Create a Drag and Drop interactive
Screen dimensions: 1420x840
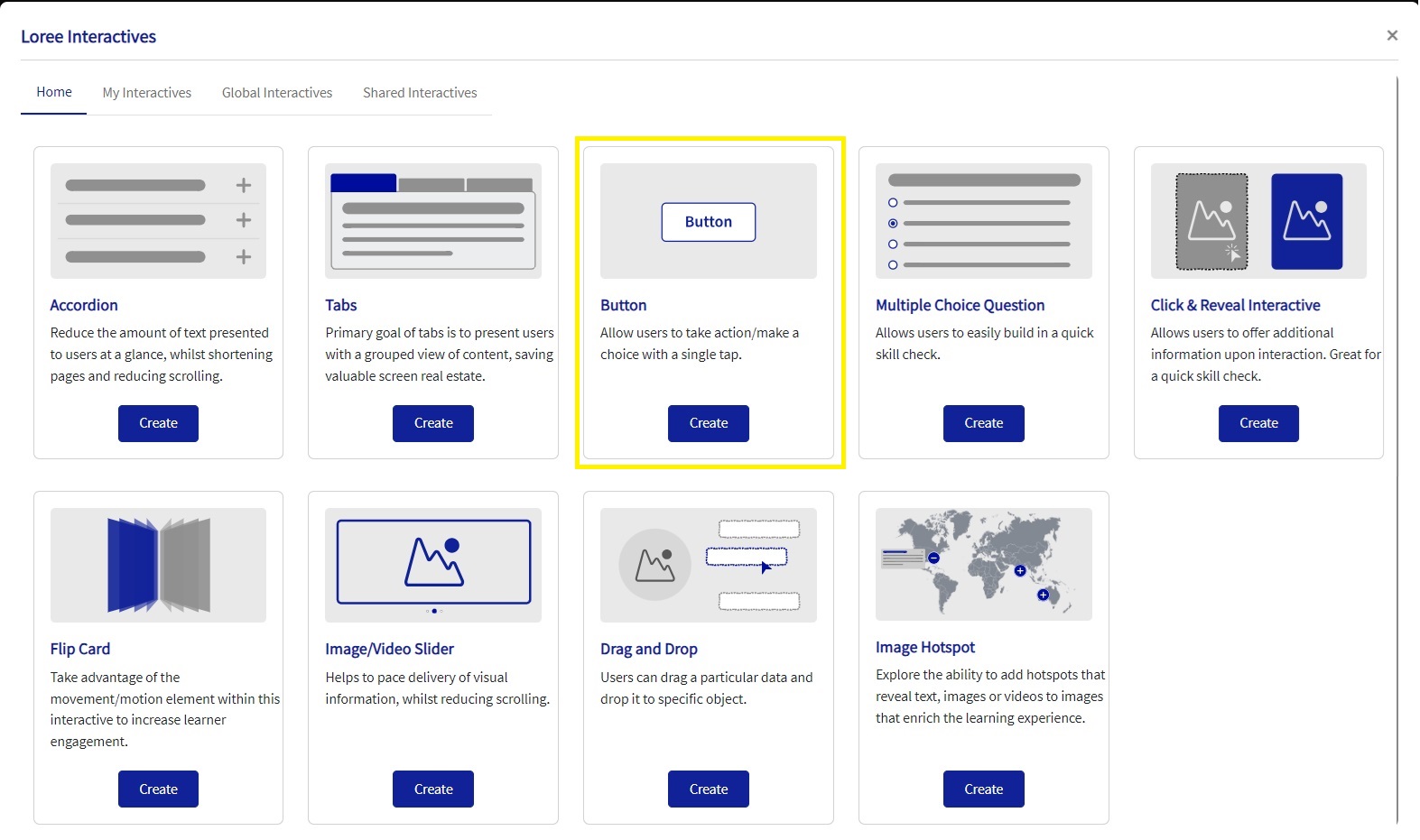709,789
